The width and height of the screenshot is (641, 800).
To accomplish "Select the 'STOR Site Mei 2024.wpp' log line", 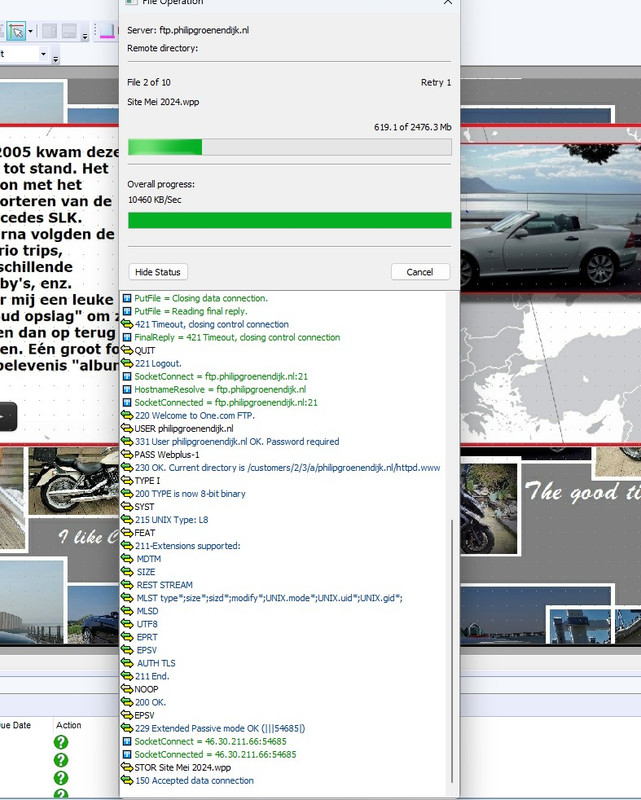I will pyautogui.click(x=182, y=767).
